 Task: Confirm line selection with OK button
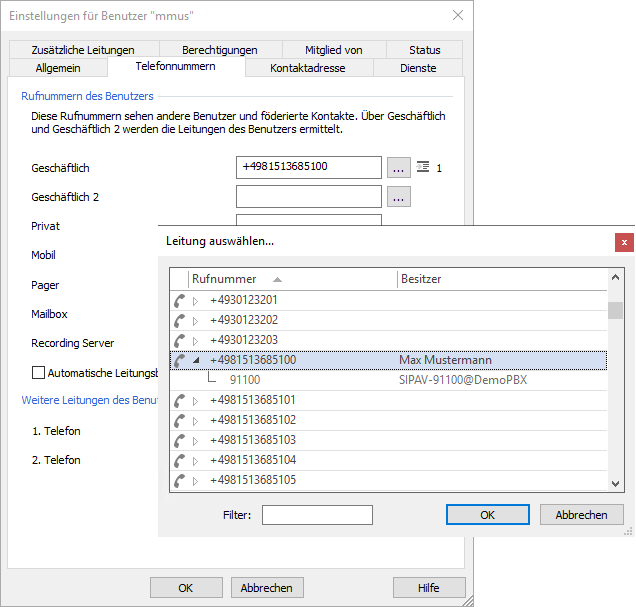click(487, 514)
